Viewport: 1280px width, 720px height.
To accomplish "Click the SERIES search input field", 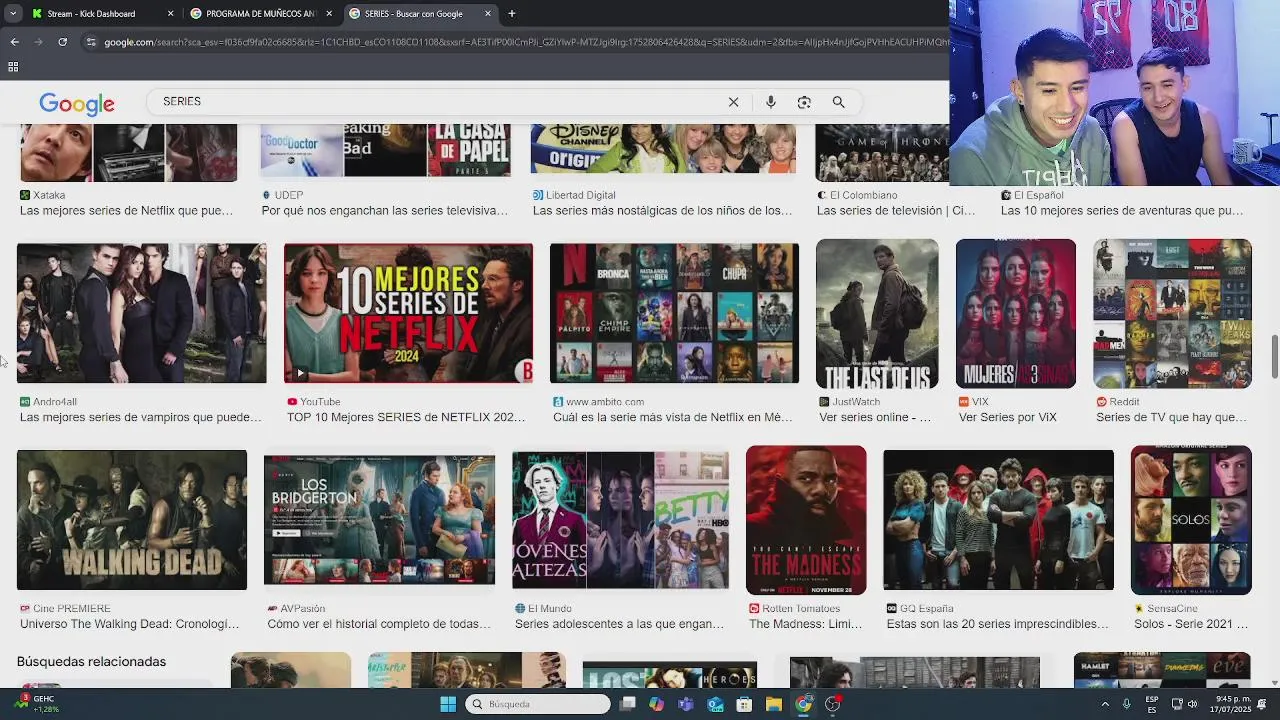I will [440, 102].
